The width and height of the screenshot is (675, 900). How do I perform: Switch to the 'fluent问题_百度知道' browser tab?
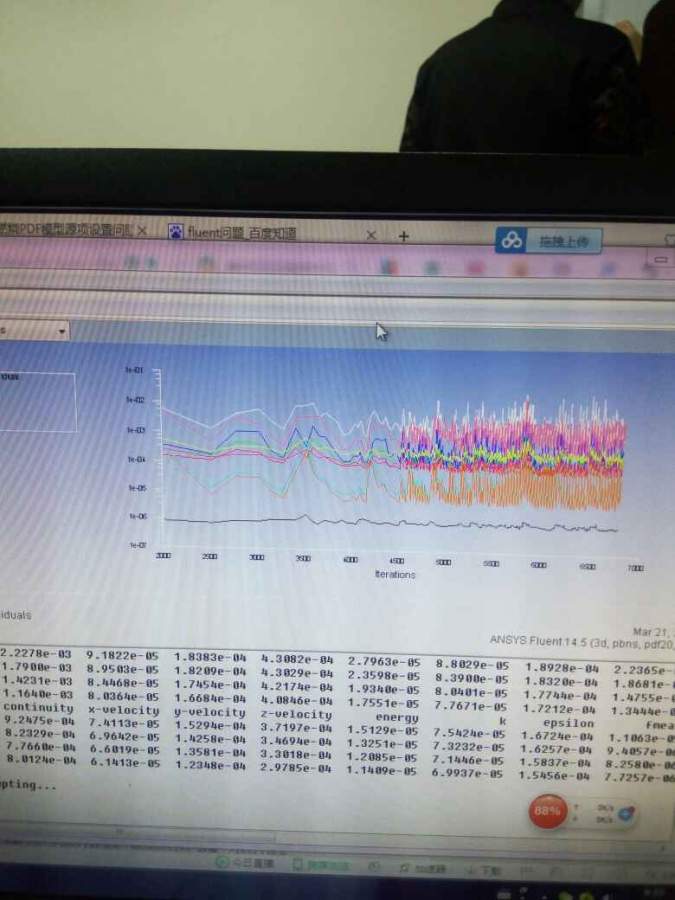241,232
